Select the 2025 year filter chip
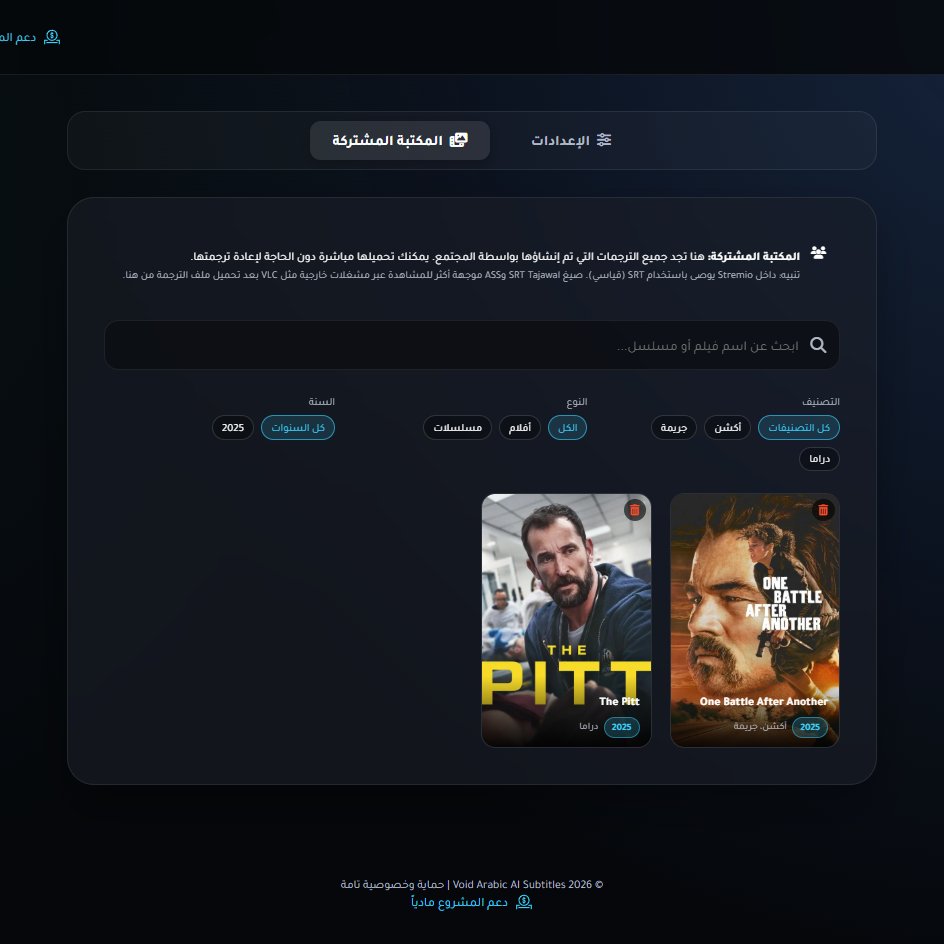 click(233, 427)
